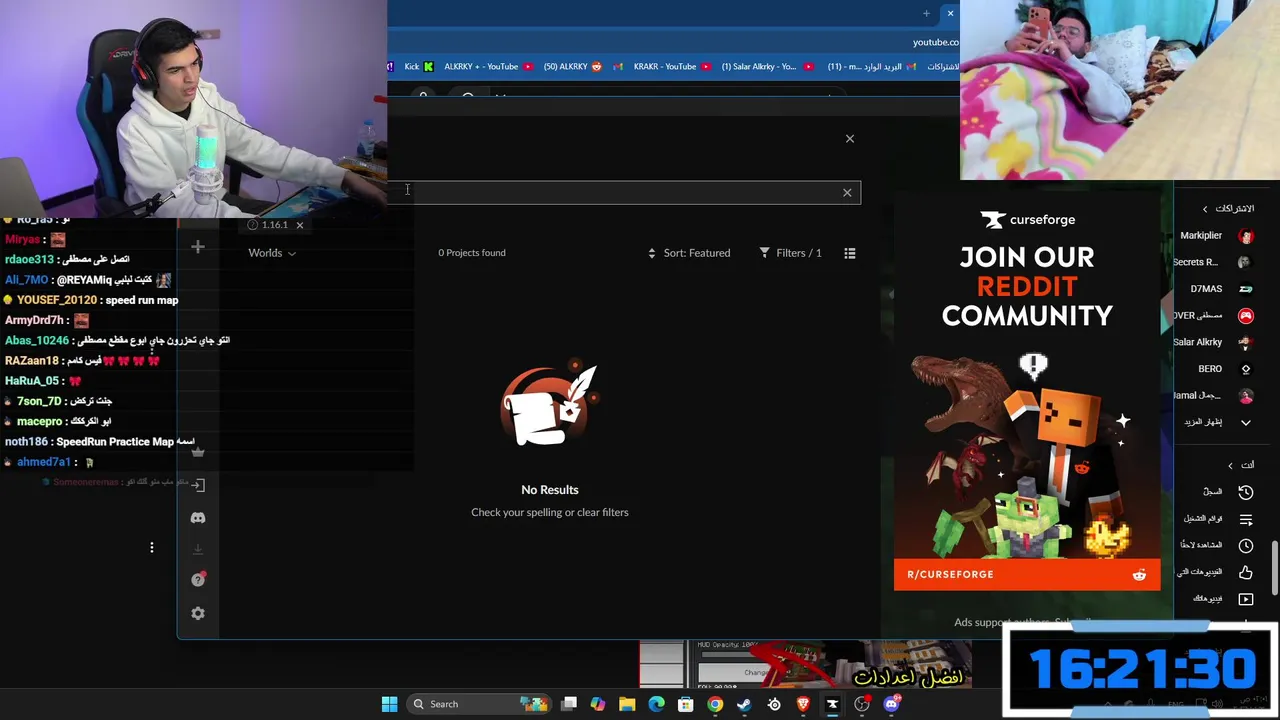Open Markiplier channel in subscriptions
Viewport: 1280px width, 720px height.
click(1216, 236)
